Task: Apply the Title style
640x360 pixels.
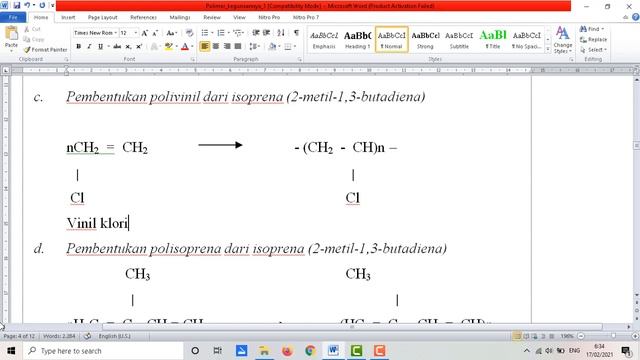Action: (493, 40)
